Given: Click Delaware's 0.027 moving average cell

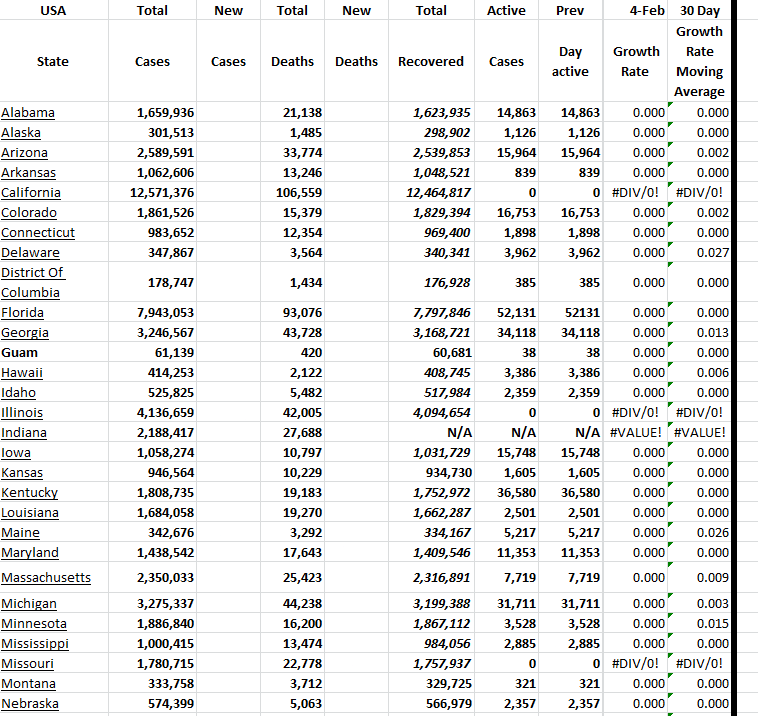Looking at the screenshot, I should 699,252.
